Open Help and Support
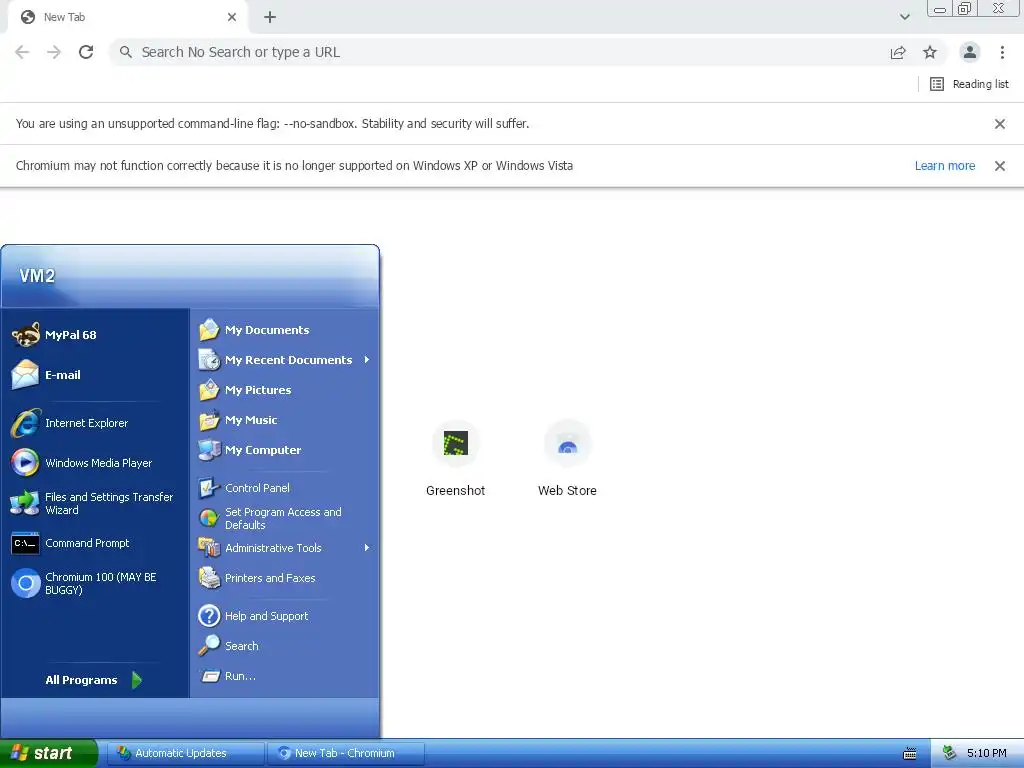This screenshot has width=1024, height=768. tap(285, 616)
